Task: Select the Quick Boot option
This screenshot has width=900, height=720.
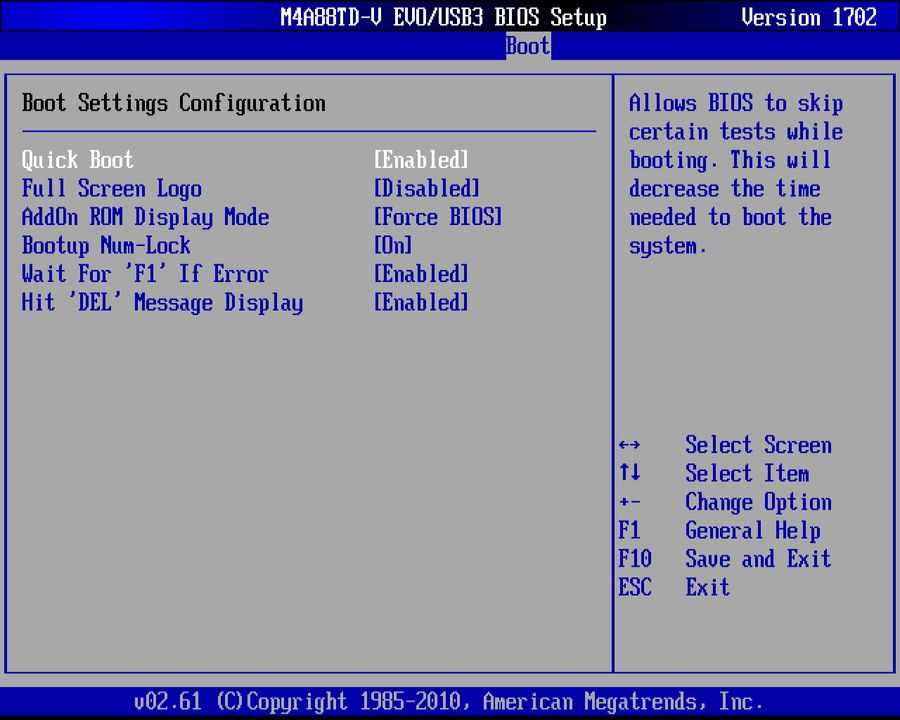Action: click(77, 159)
